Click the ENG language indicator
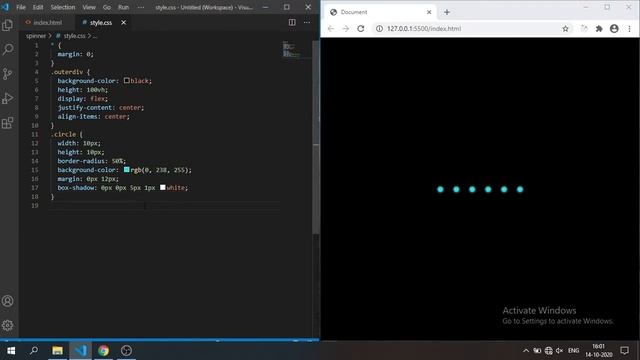The height and width of the screenshot is (360, 640). 573,351
